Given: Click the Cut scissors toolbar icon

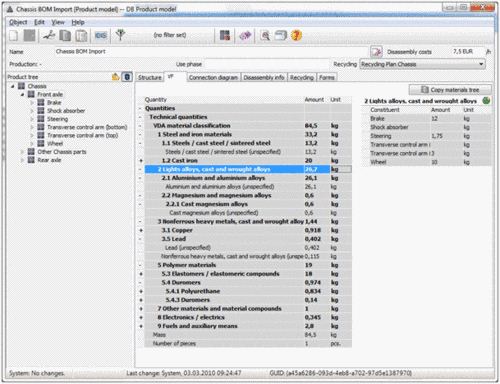Looking at the screenshot, I should pos(49,35).
